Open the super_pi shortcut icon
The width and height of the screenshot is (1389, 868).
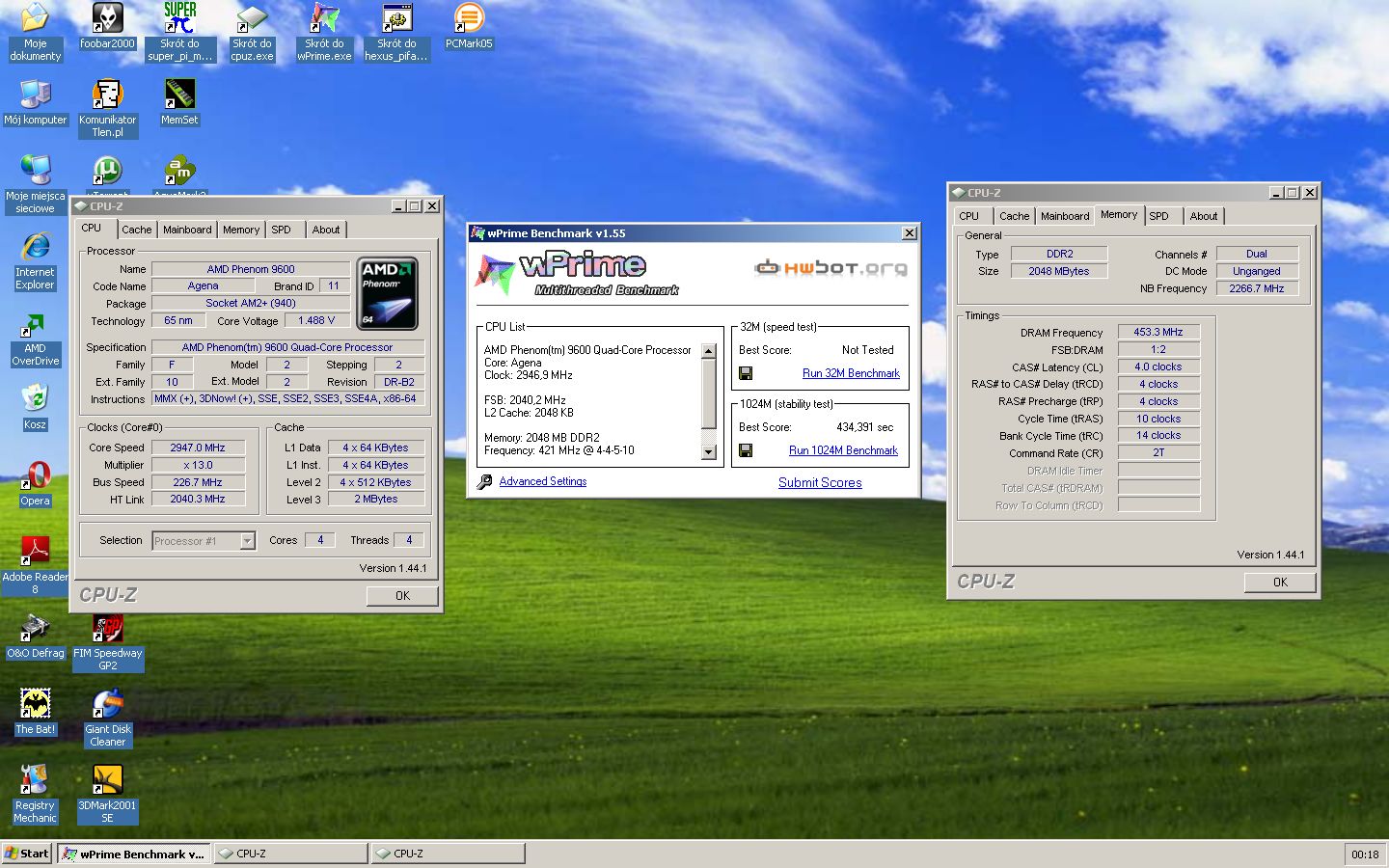click(x=179, y=32)
